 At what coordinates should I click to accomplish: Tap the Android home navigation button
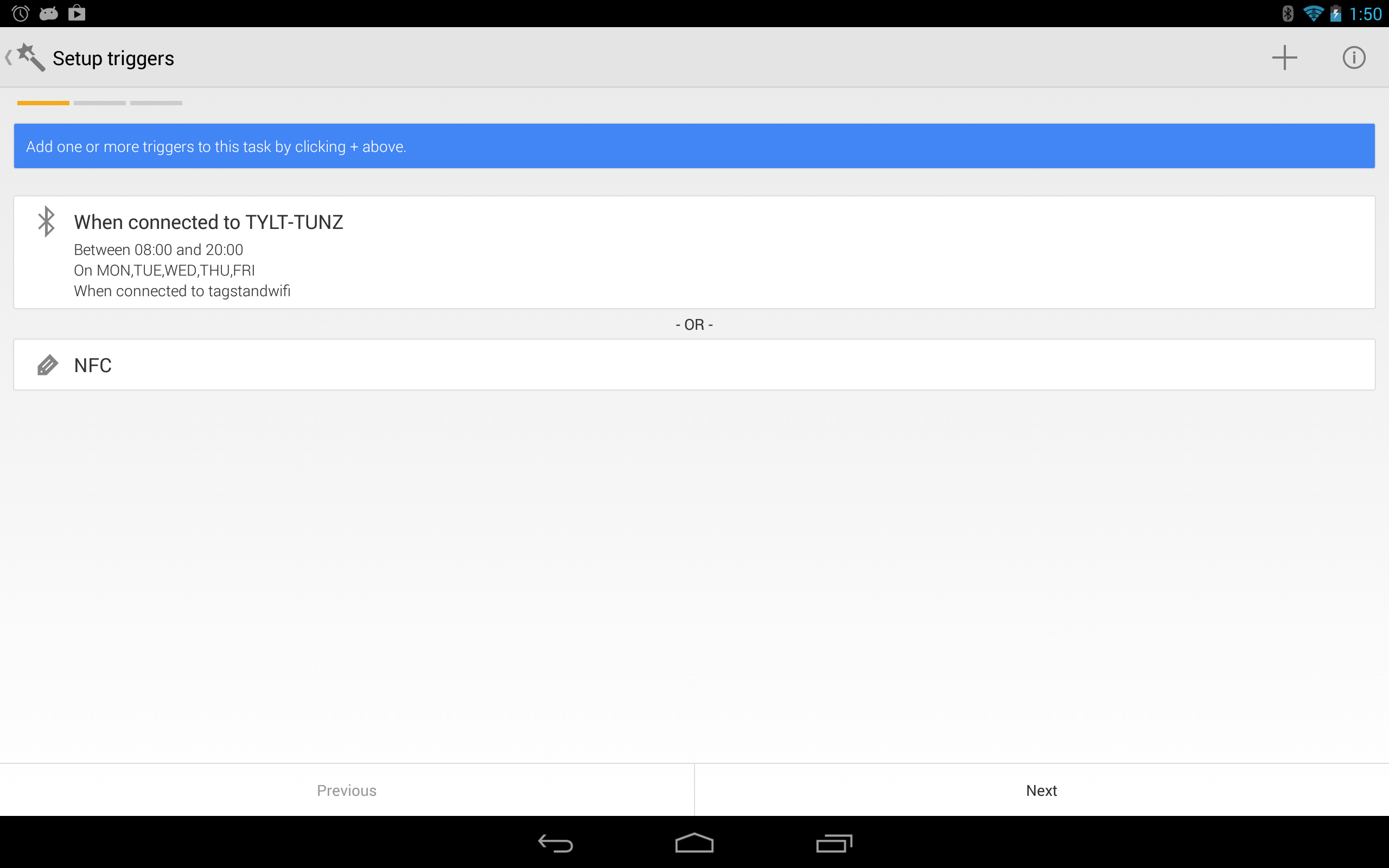tap(694, 843)
